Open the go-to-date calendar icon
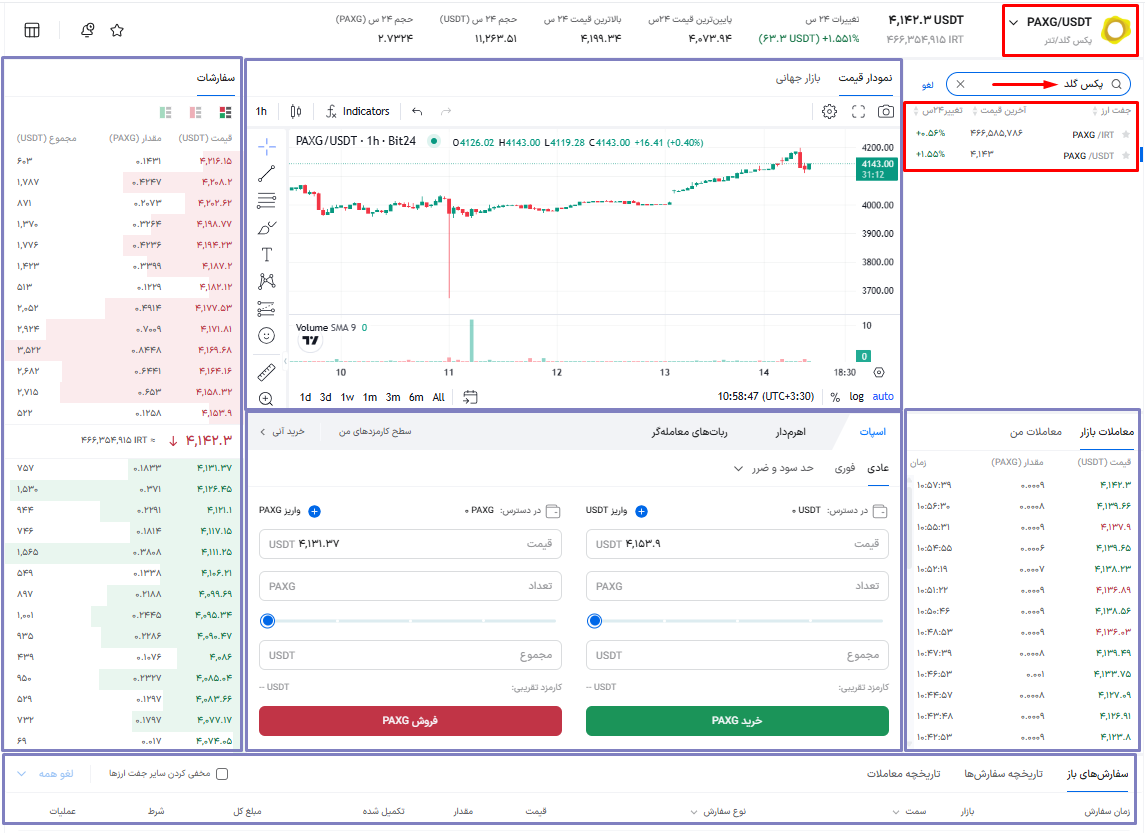 (x=470, y=396)
